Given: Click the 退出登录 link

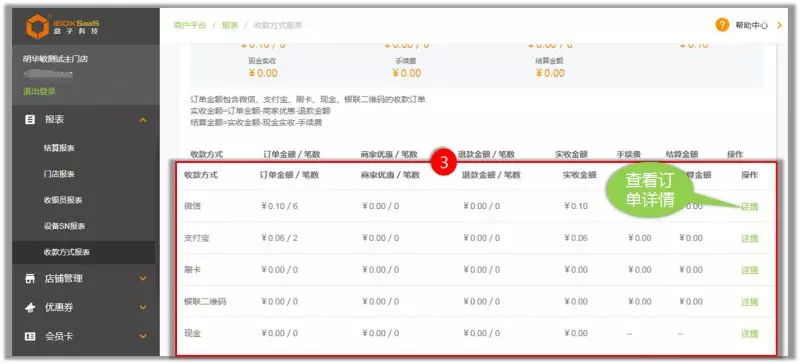Looking at the screenshot, I should click(x=39, y=91).
